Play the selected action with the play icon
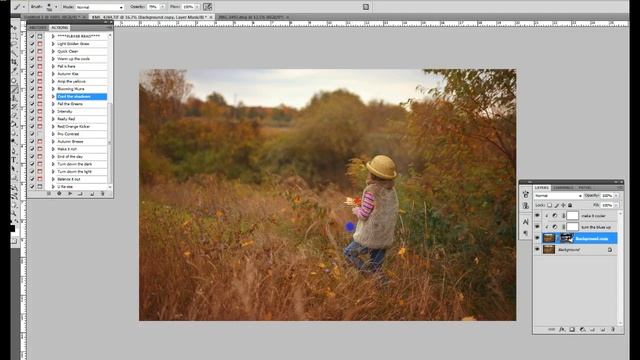Image resolution: width=640 pixels, height=360 pixels. click(70, 194)
